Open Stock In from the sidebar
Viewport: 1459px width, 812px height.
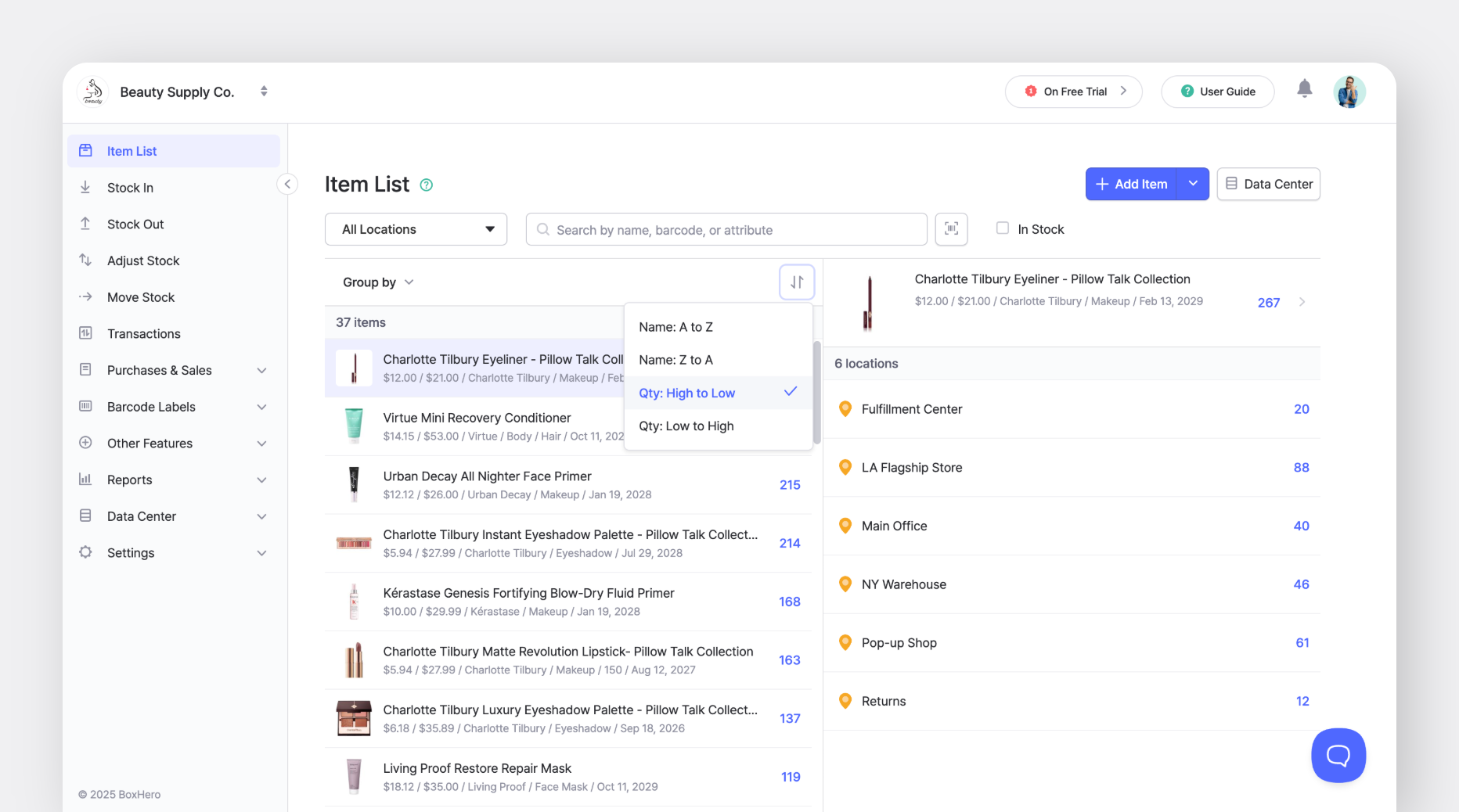point(130,188)
